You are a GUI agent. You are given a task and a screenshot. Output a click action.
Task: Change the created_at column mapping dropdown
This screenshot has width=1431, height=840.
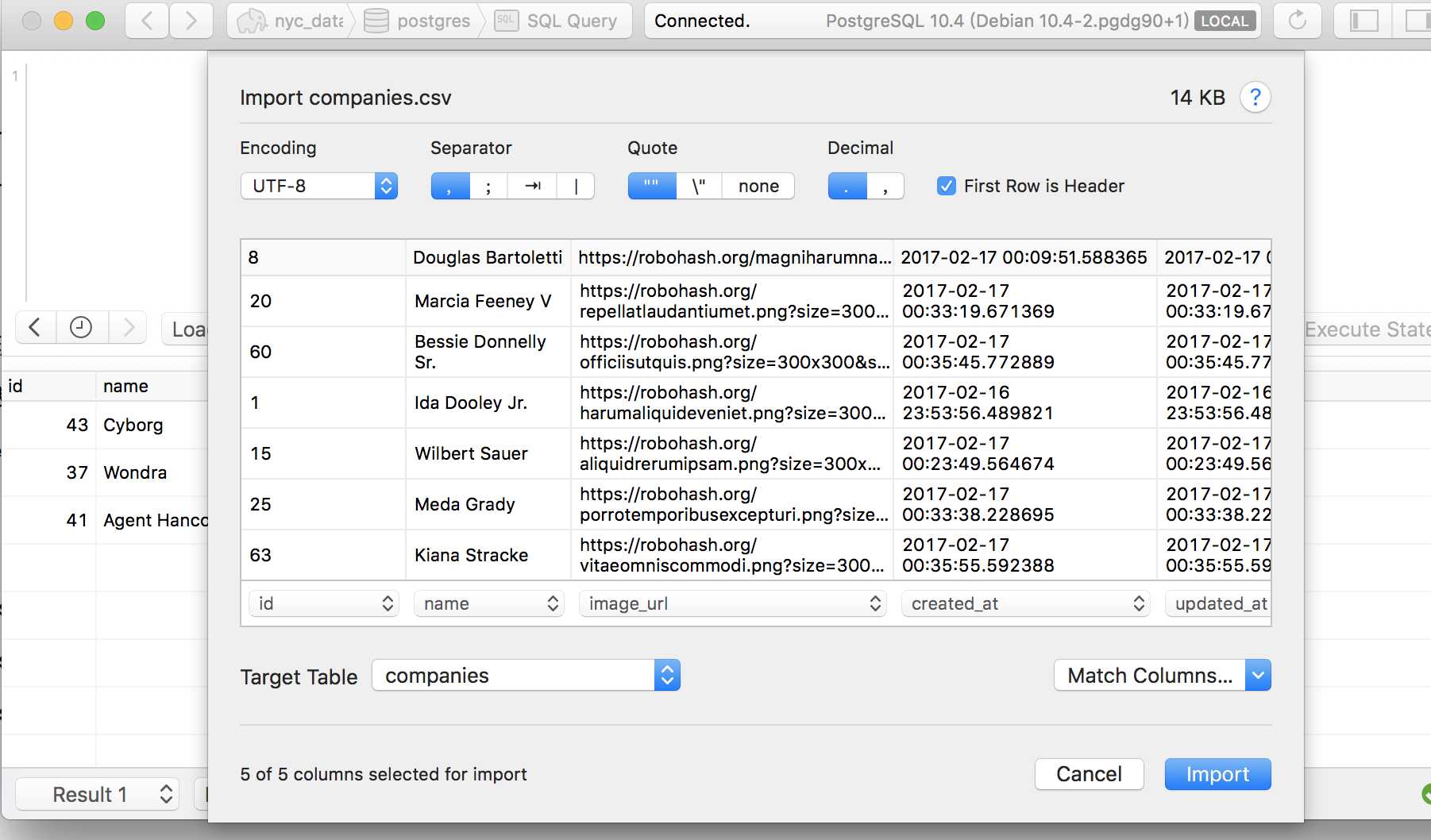[1025, 603]
